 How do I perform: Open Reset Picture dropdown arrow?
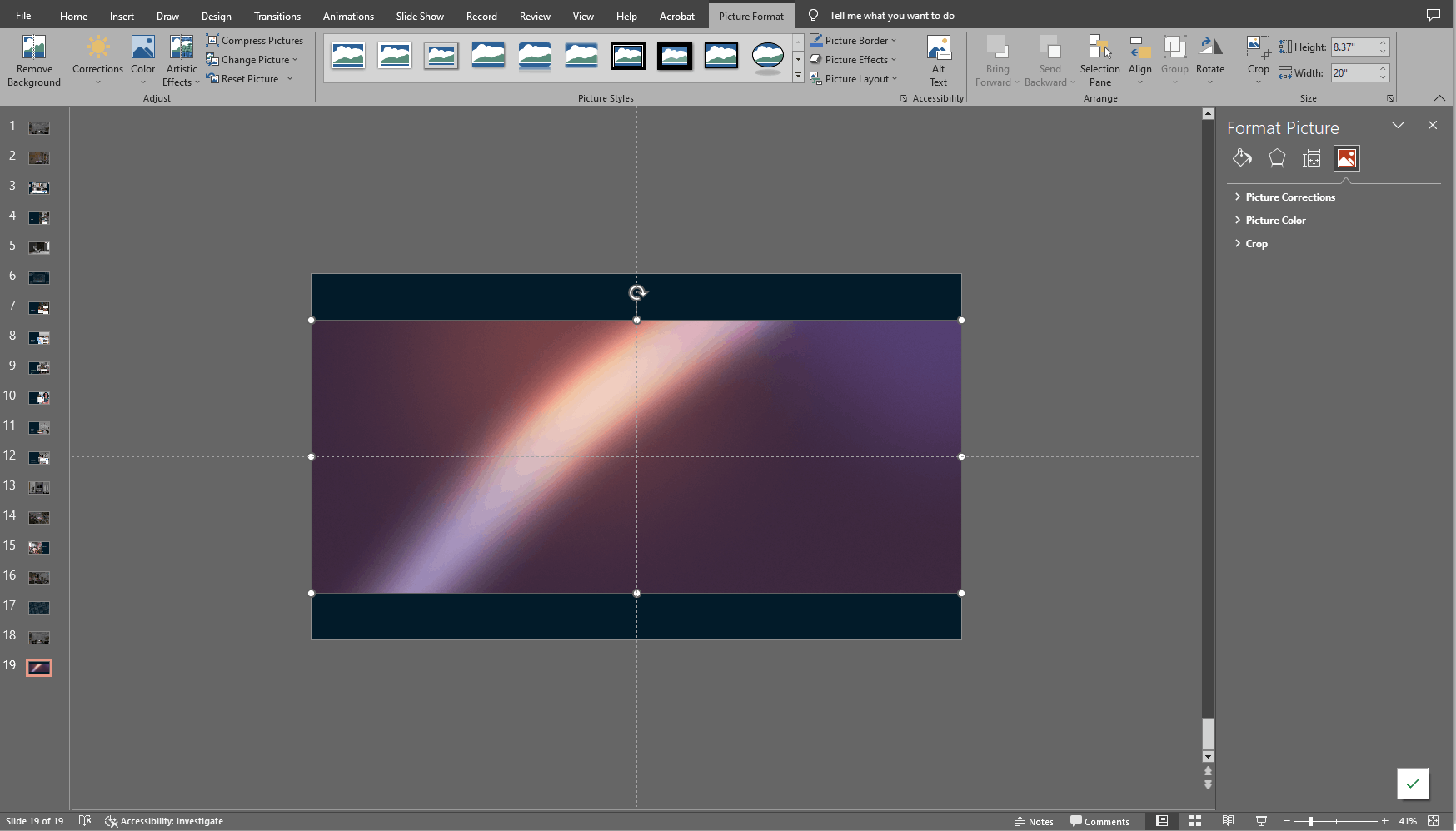290,79
